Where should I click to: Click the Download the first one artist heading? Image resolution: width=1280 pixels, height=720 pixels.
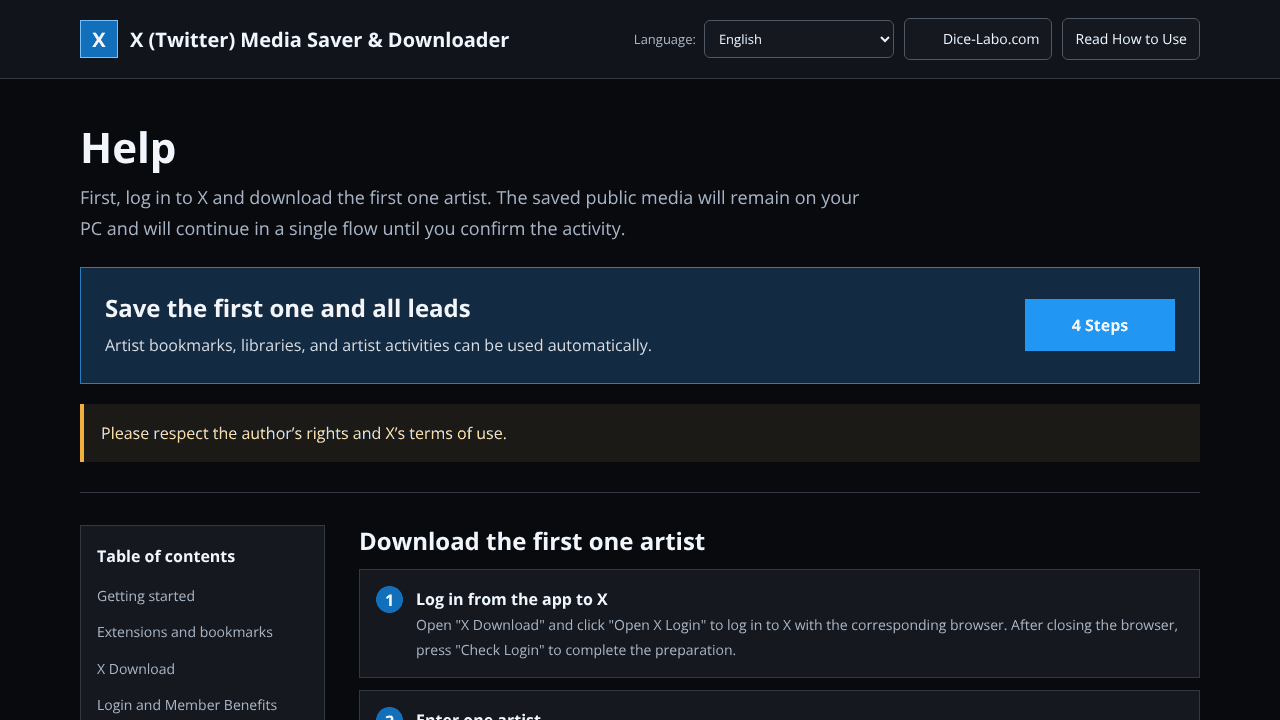(x=532, y=541)
